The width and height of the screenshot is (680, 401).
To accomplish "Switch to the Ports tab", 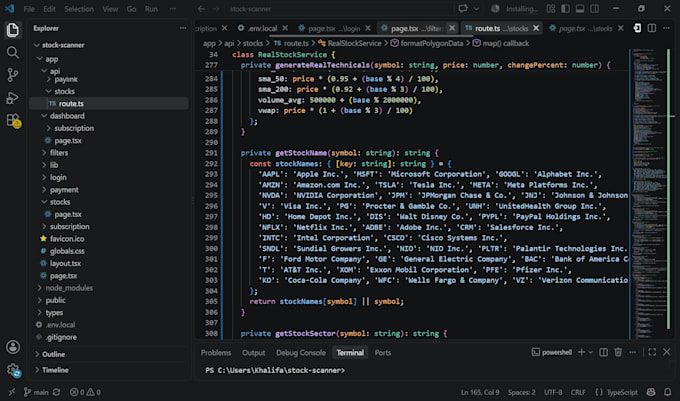I will 382,352.
